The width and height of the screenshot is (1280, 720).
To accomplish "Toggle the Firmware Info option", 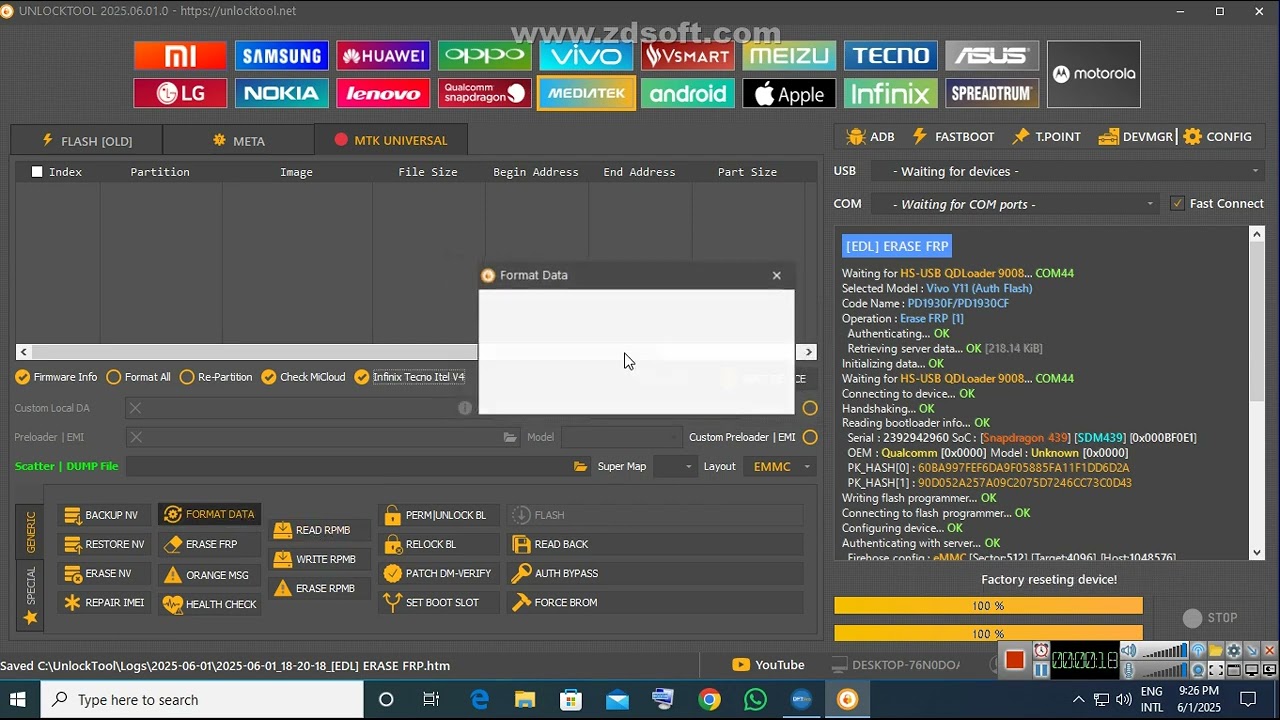I will coord(56,377).
